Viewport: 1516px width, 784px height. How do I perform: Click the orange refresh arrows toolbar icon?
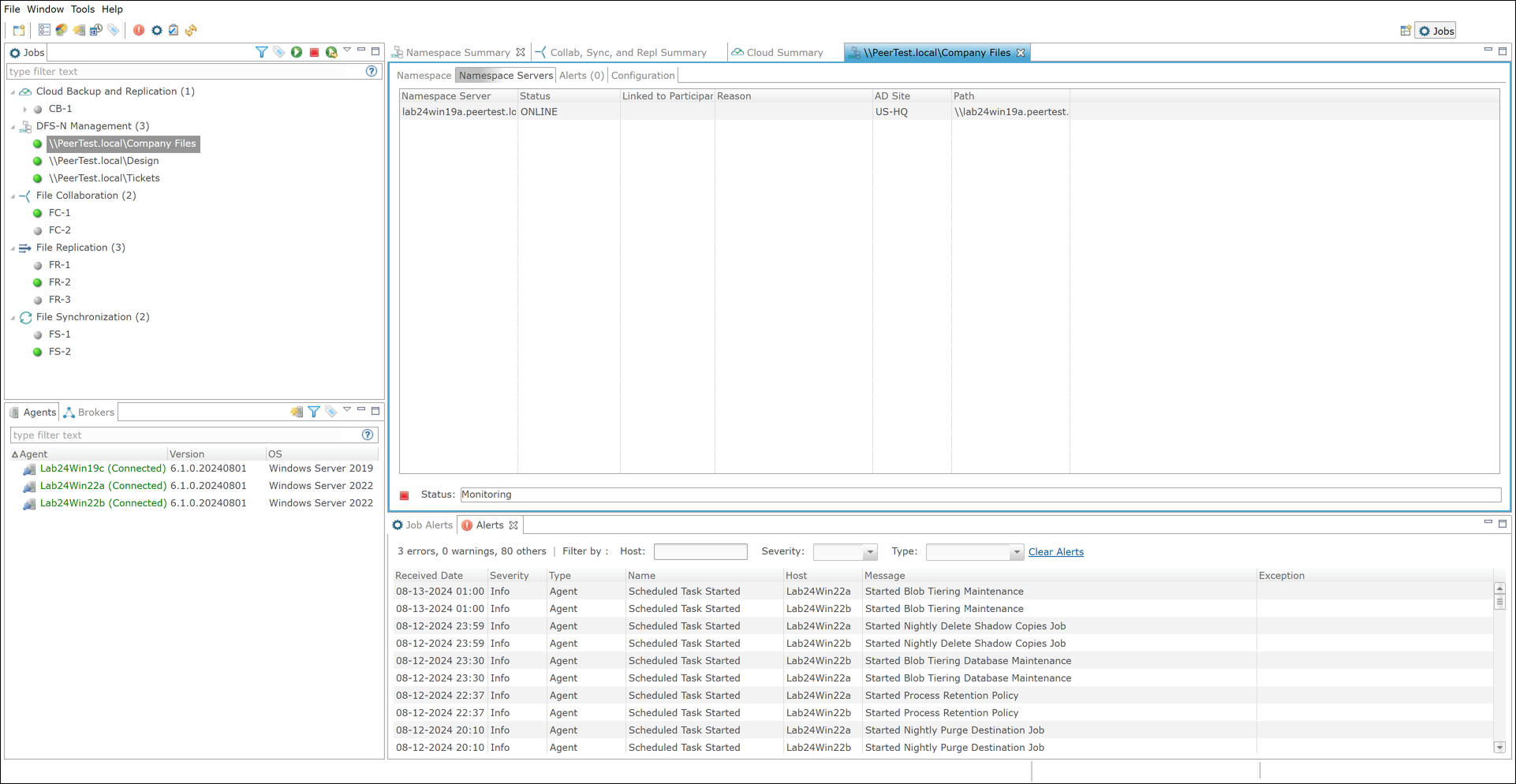(191, 30)
